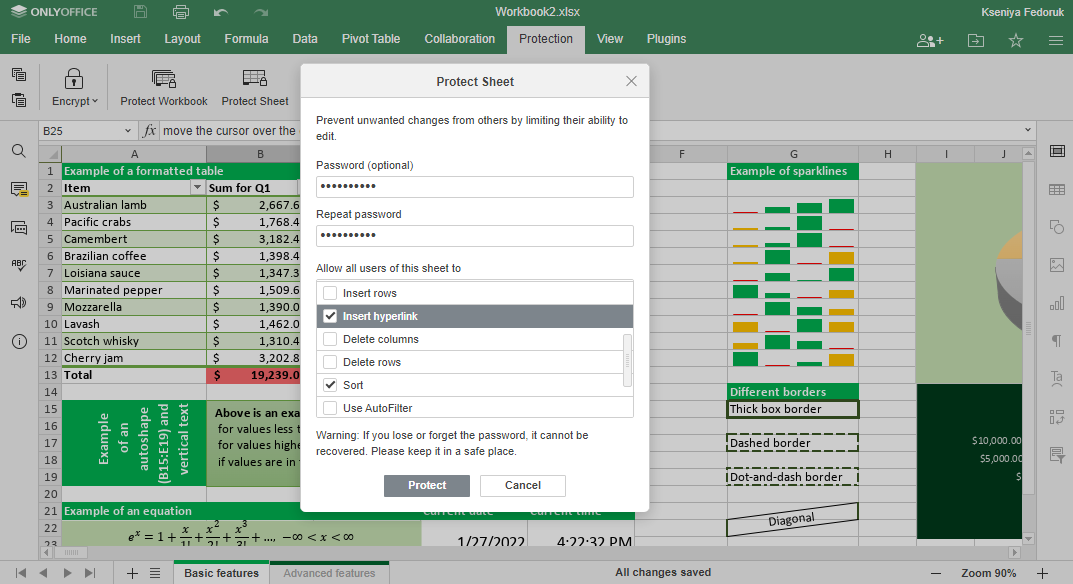
Task: Open the chat panel in left sidebar
Action: click(x=18, y=227)
